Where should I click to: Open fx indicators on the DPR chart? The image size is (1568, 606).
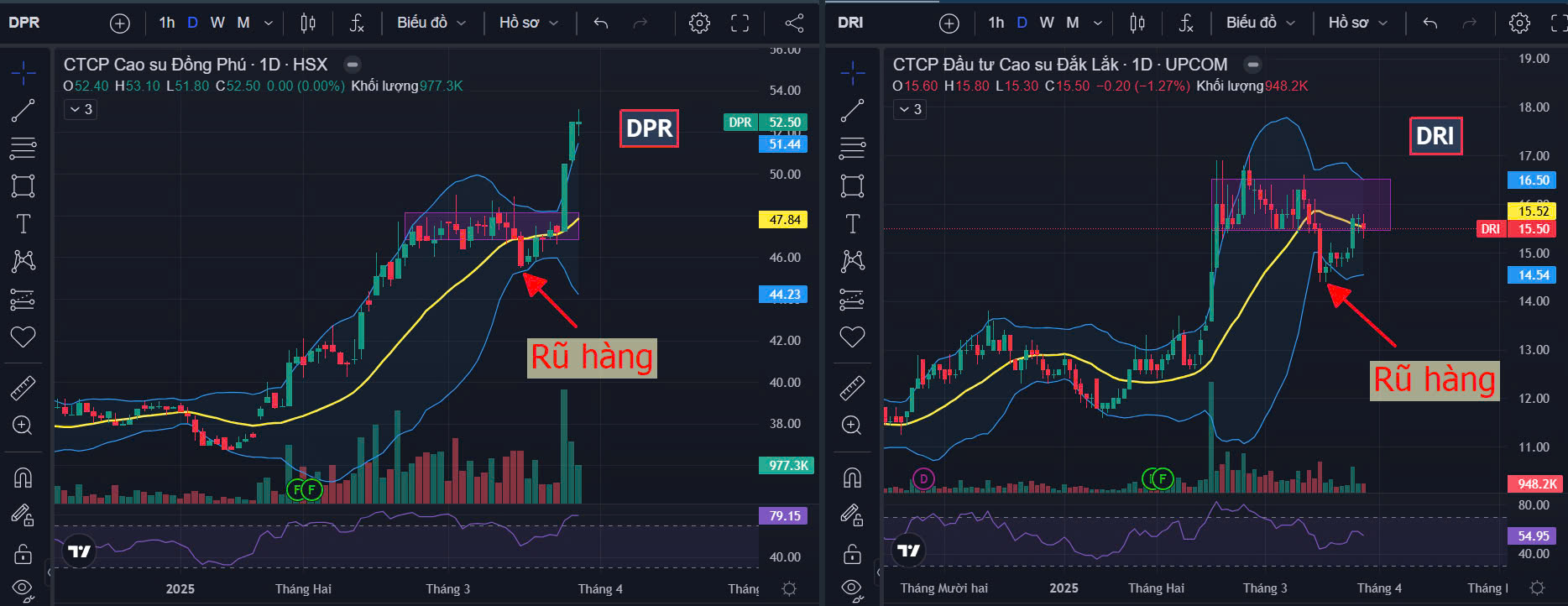[x=357, y=24]
